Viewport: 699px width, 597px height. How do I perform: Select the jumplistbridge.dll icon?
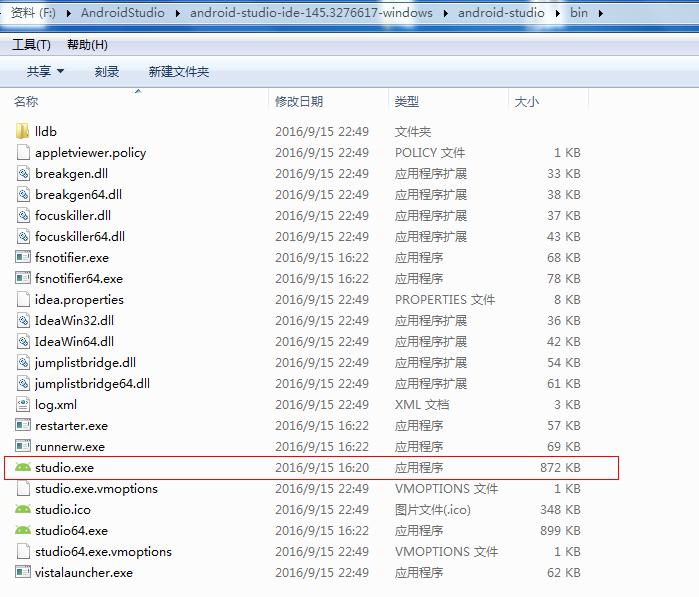pyautogui.click(x=23, y=362)
